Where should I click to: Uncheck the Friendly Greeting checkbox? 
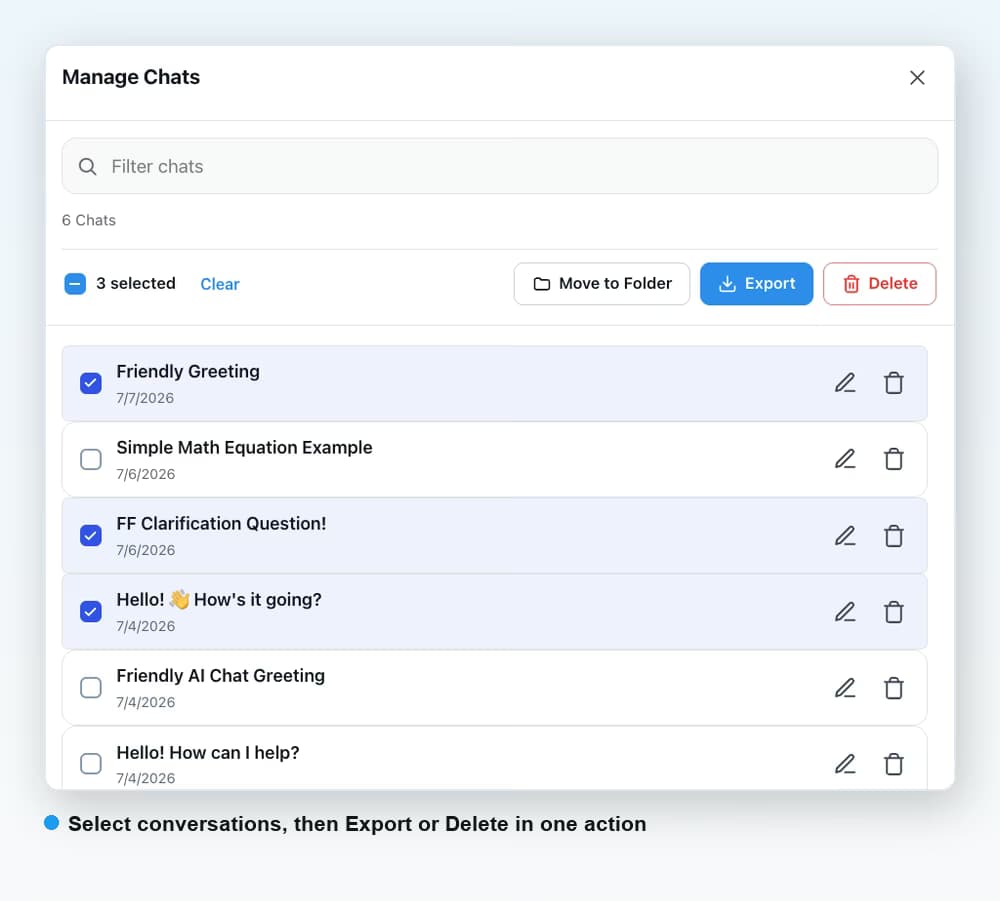[91, 383]
